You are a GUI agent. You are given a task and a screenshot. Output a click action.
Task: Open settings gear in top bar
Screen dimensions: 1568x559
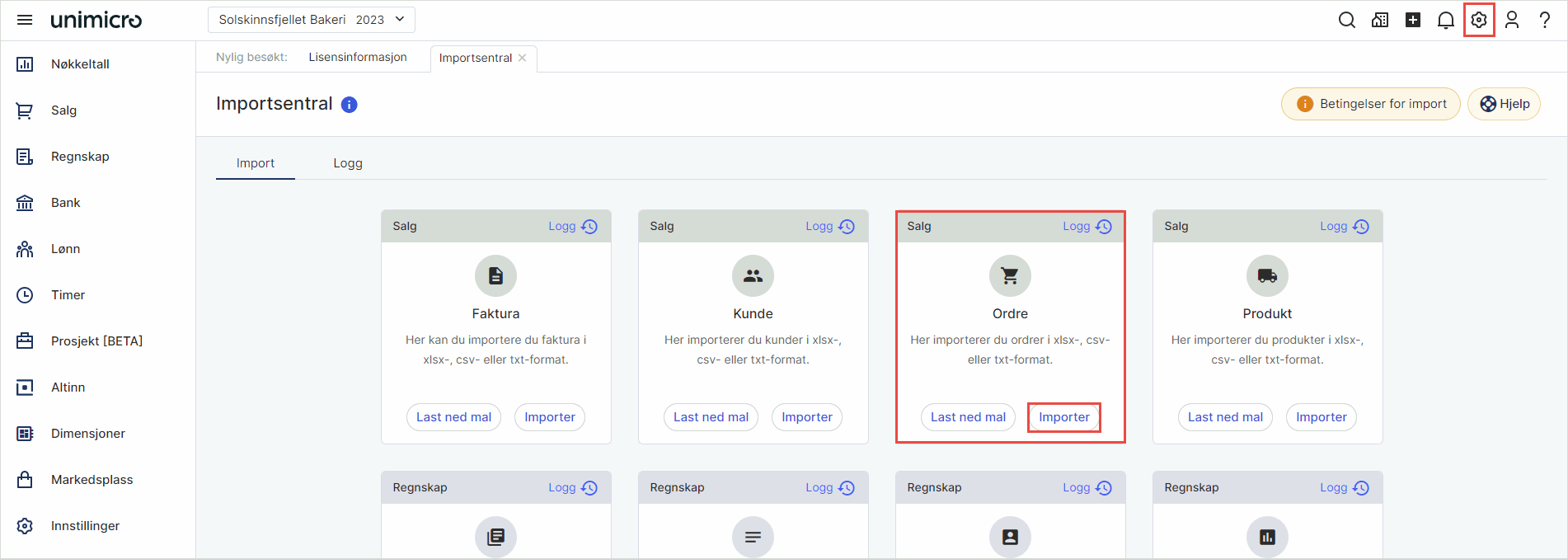coord(1478,20)
